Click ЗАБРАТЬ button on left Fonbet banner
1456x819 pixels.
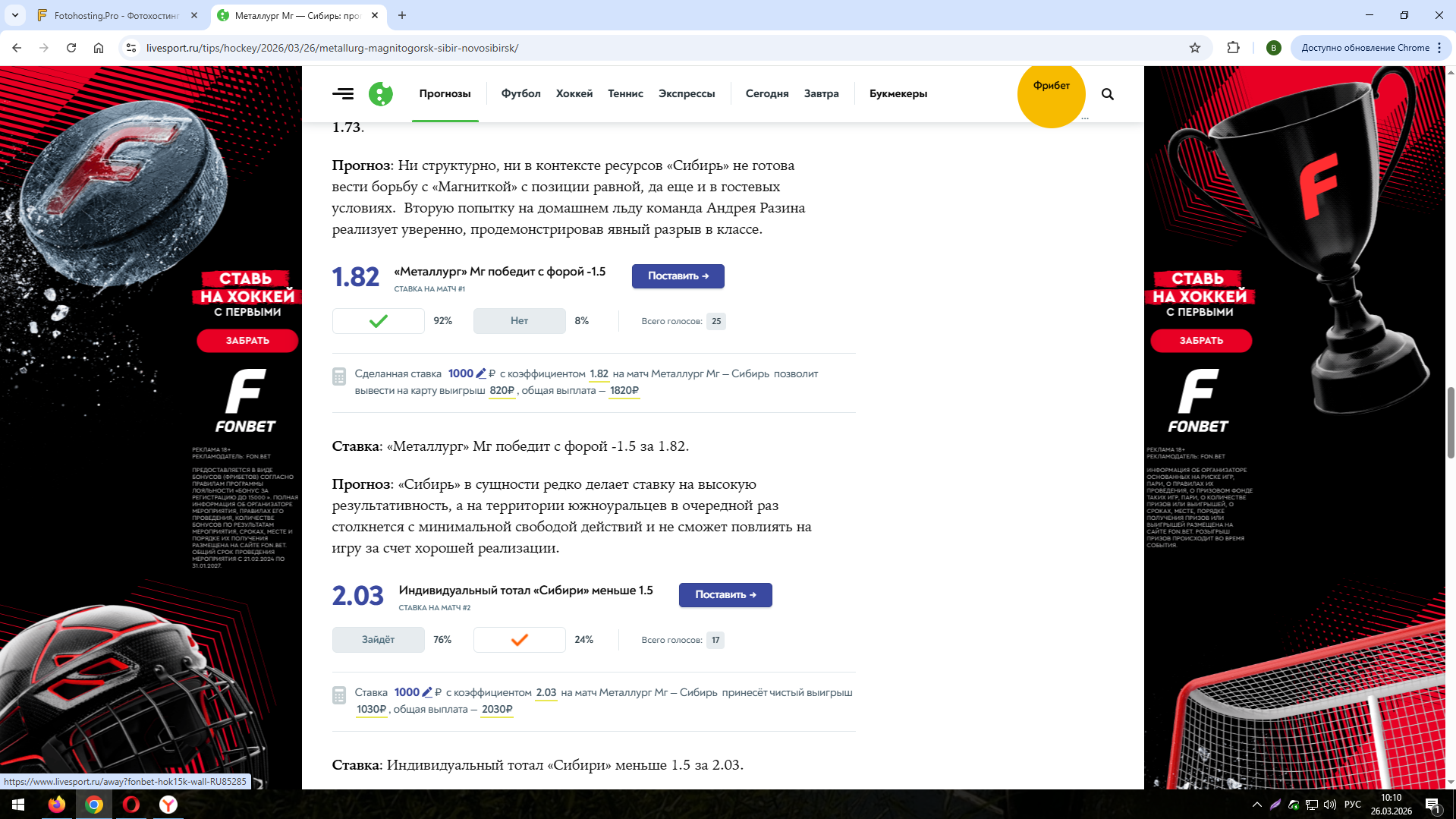point(248,341)
